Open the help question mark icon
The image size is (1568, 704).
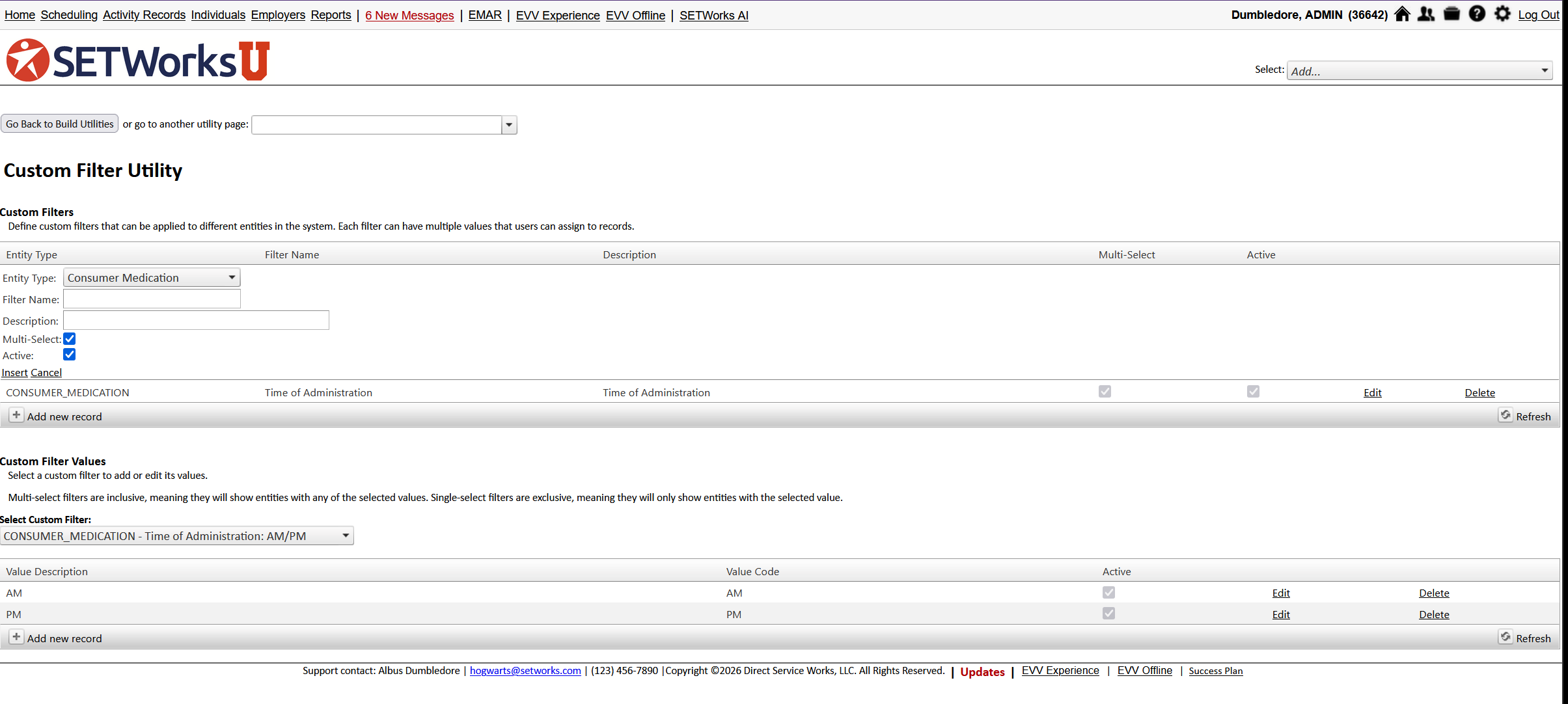pyautogui.click(x=1477, y=14)
